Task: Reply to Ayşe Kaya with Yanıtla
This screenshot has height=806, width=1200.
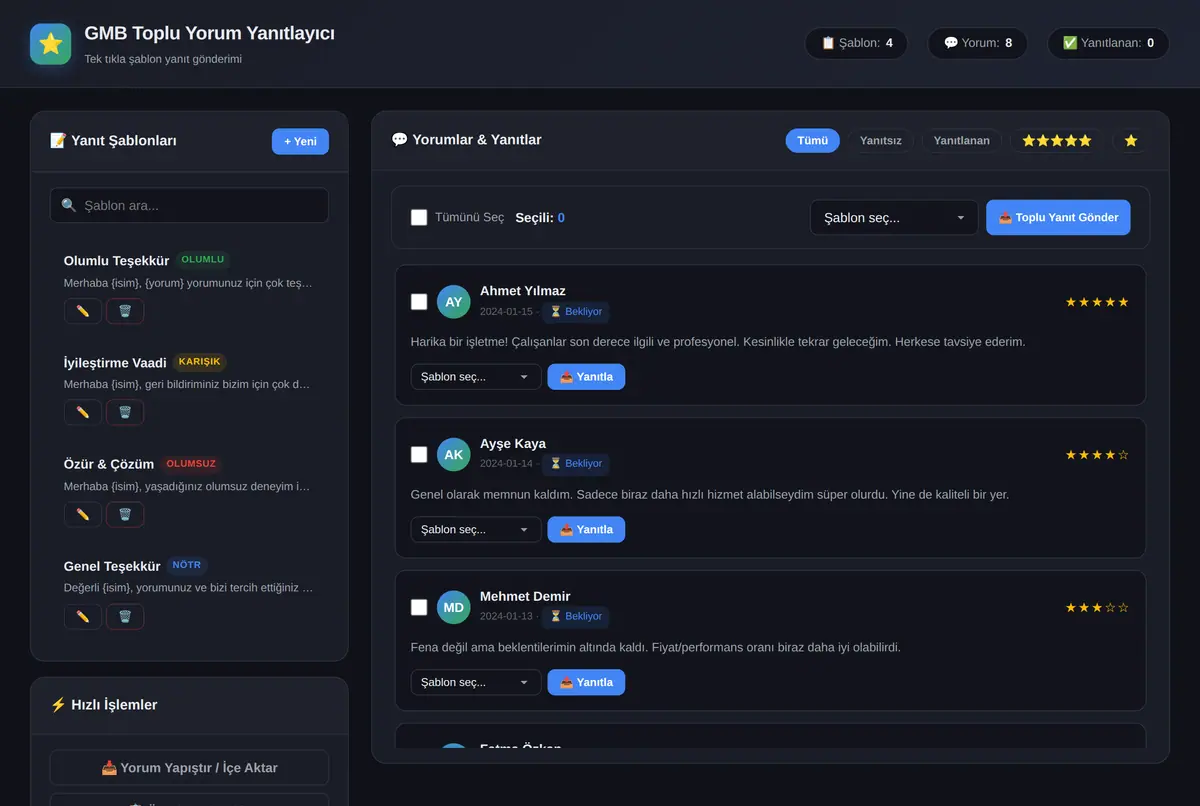Action: coord(586,529)
